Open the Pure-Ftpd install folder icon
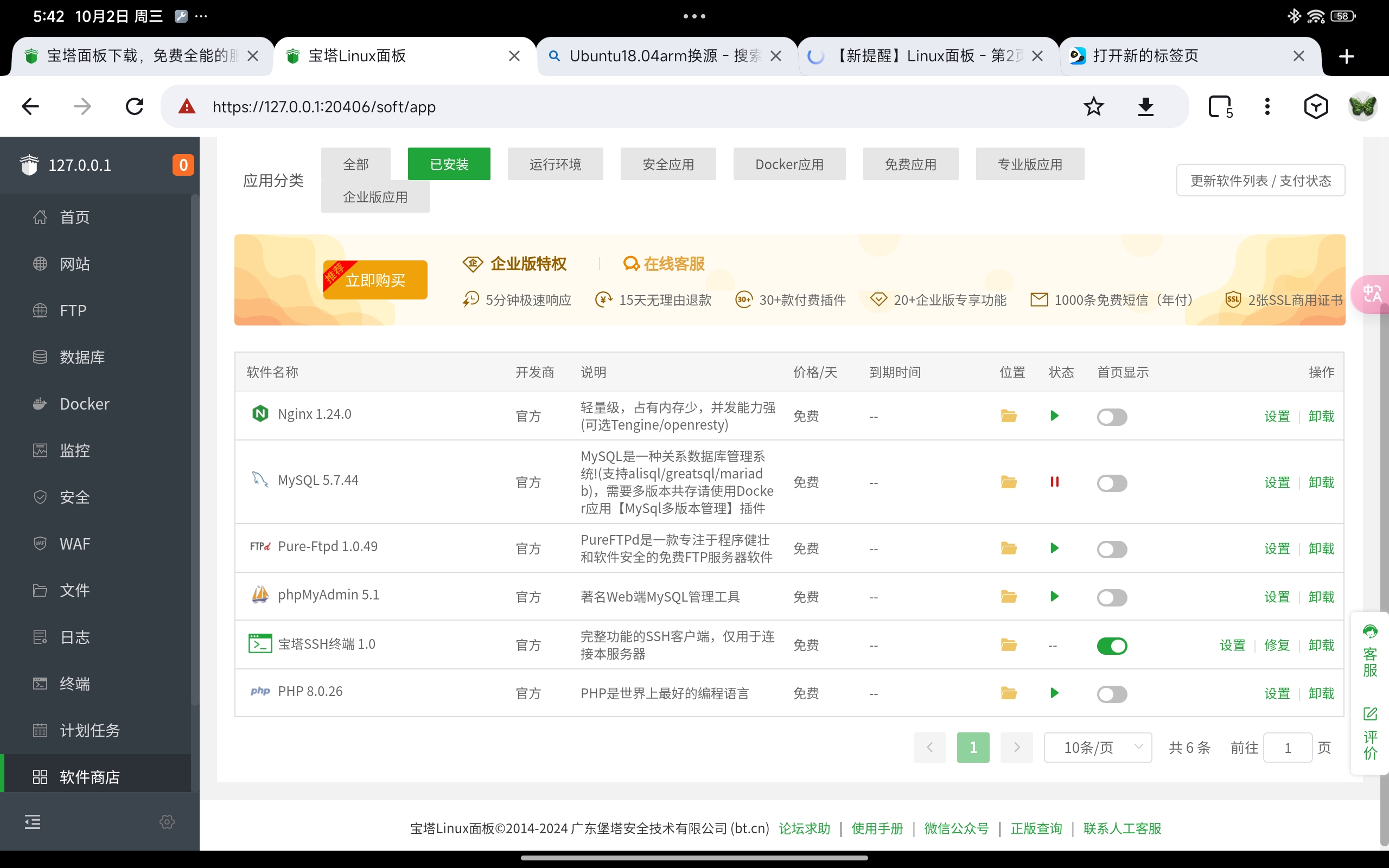 tap(1009, 548)
